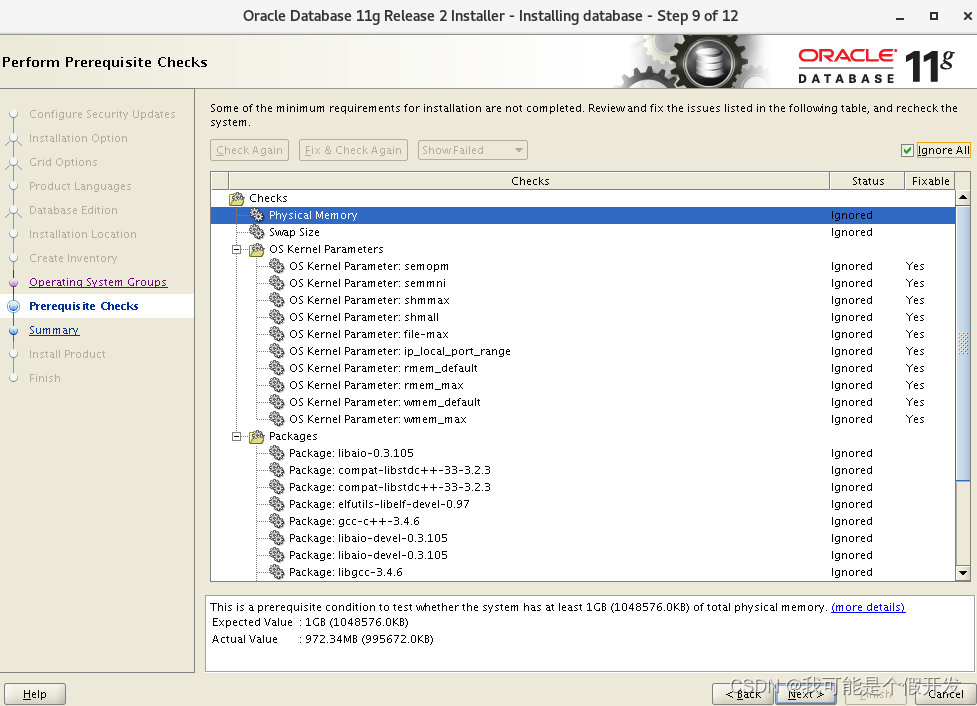Click the gear icon for semopm parameter
977x706 pixels.
tap(277, 266)
